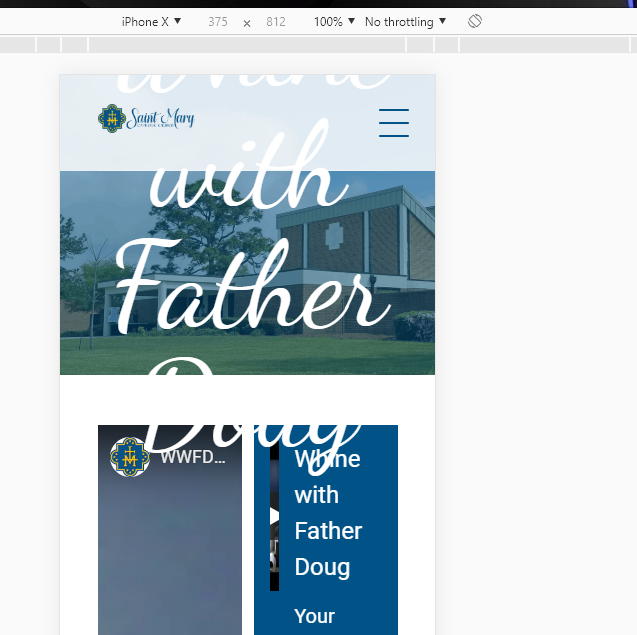Screen dimensions: 637x635
Task: Click the YouTube channel avatar badge
Action: tap(130, 457)
